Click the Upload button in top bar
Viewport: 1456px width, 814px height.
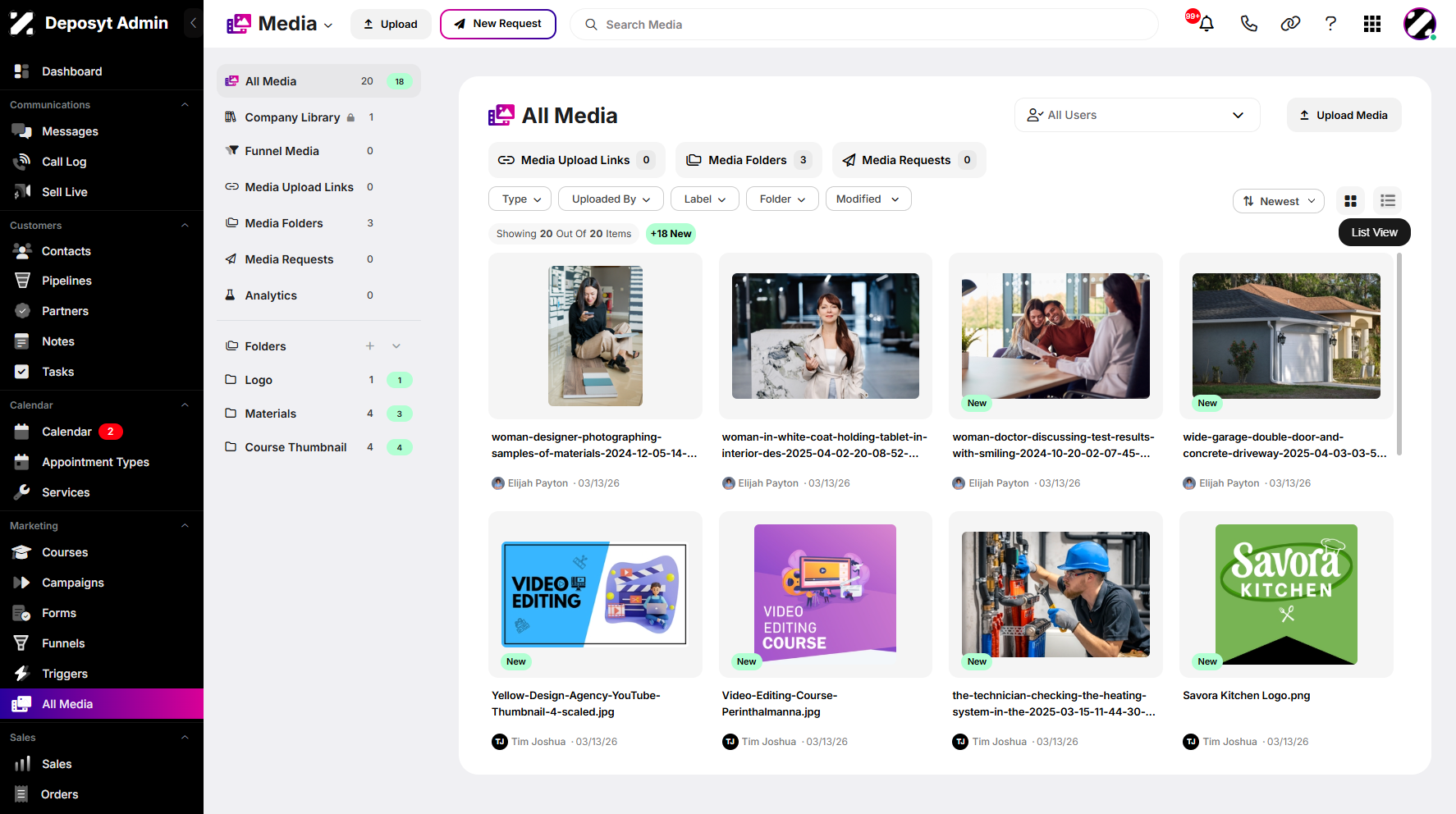pos(390,24)
